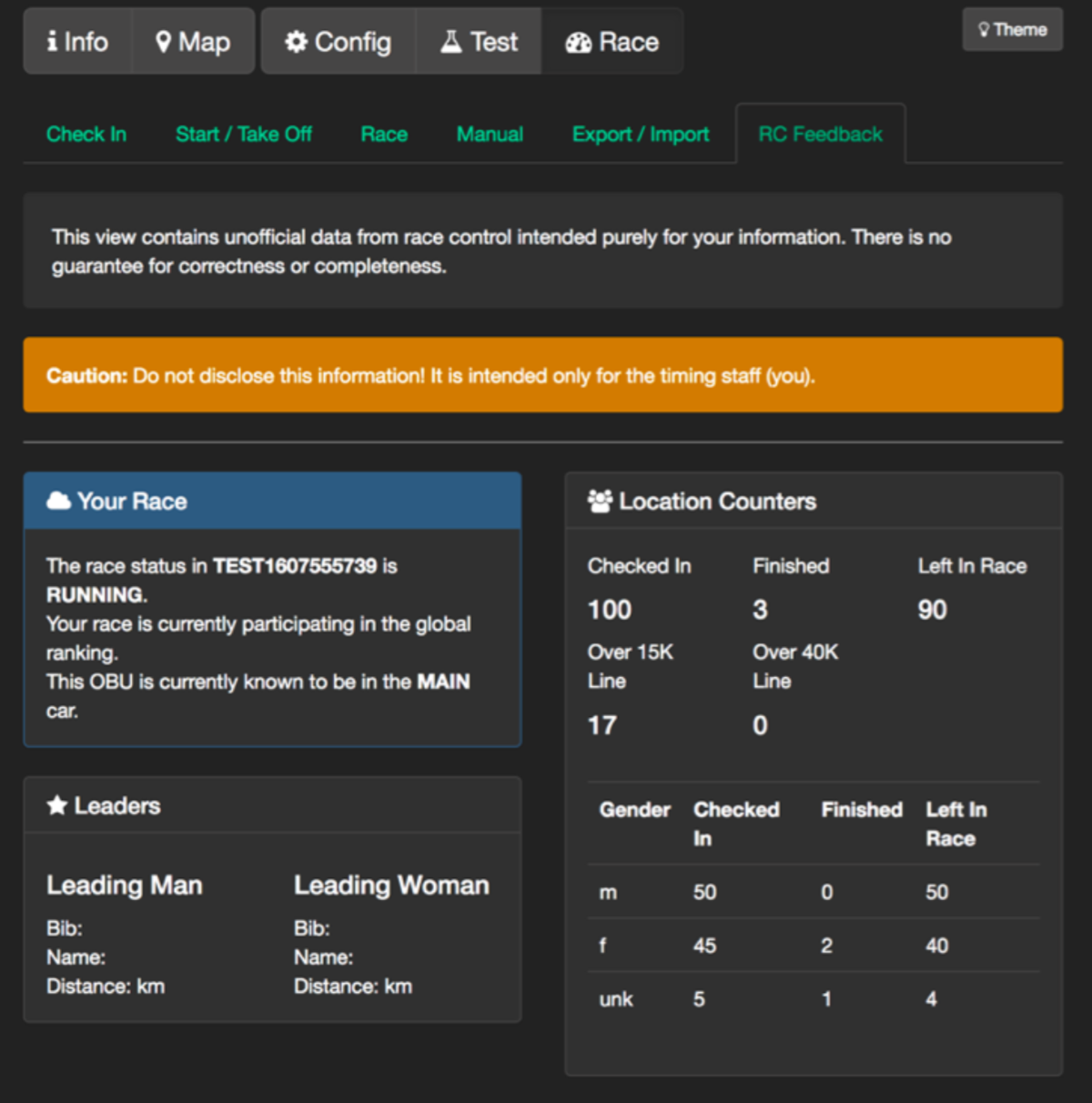The image size is (1092, 1103).
Task: Toggle Theme with the lightbulb button
Action: coord(1012,30)
